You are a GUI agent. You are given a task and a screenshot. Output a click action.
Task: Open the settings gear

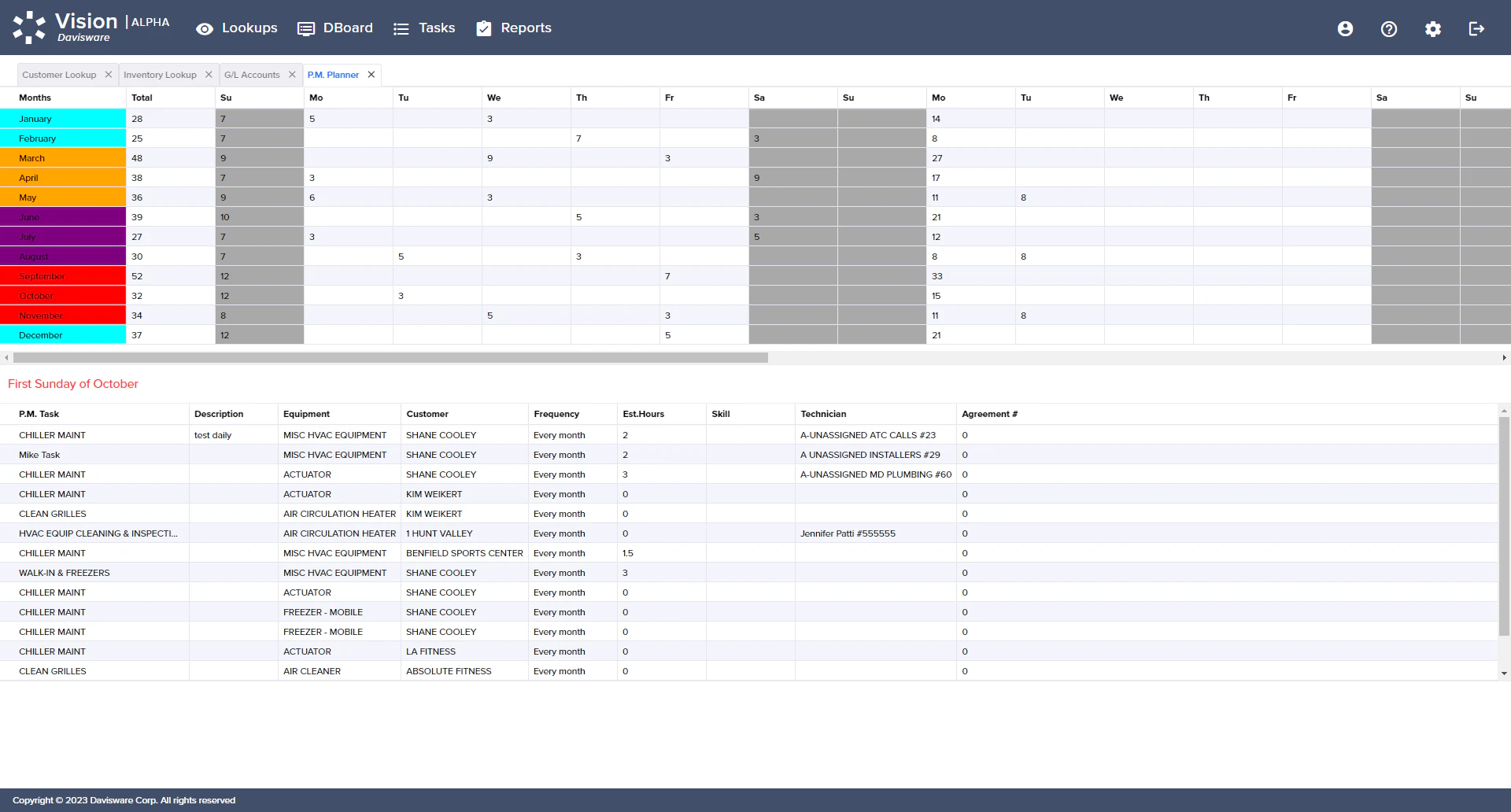click(x=1433, y=28)
